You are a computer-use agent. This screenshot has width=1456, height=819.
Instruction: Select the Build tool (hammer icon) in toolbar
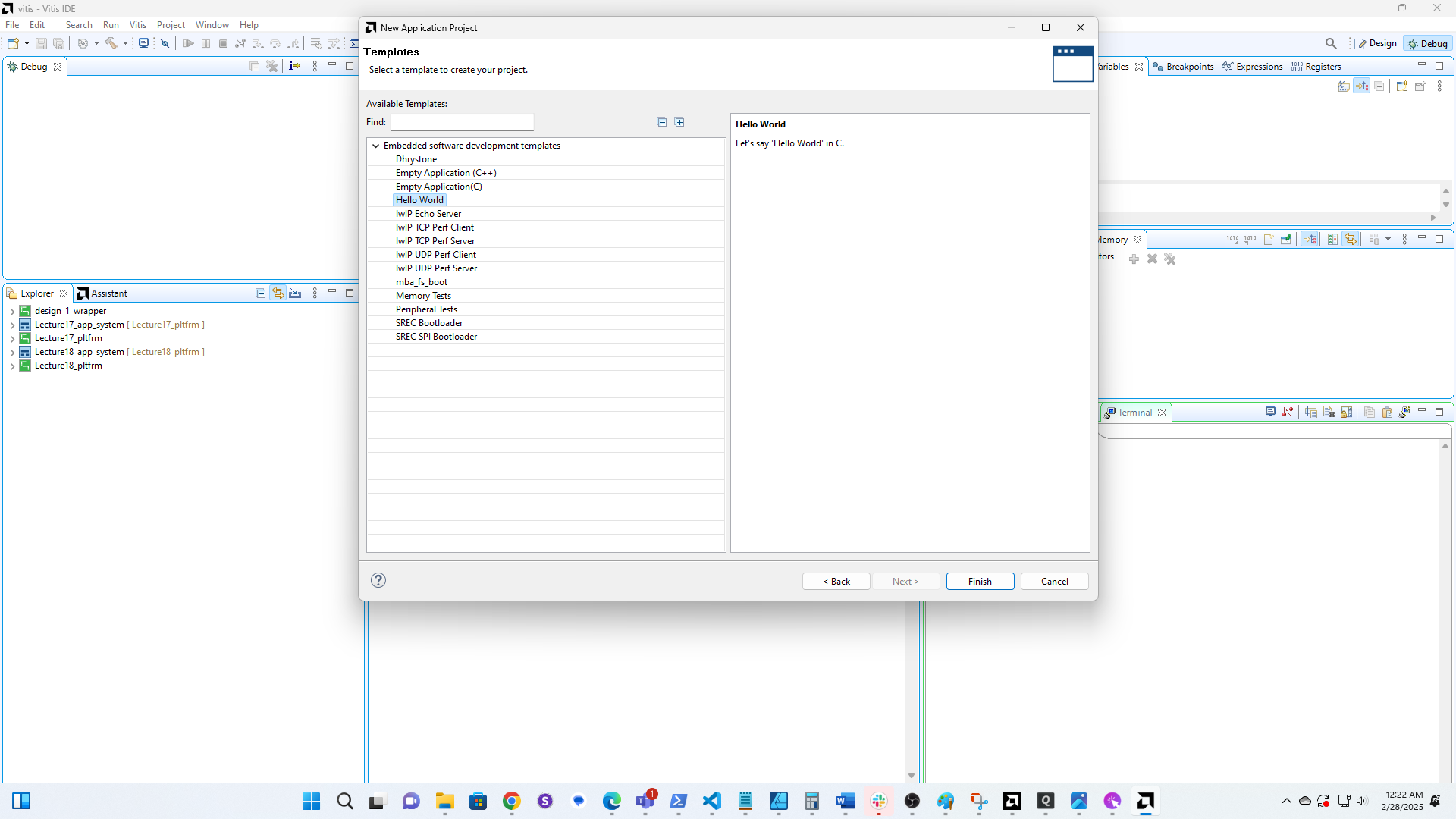pos(111,43)
